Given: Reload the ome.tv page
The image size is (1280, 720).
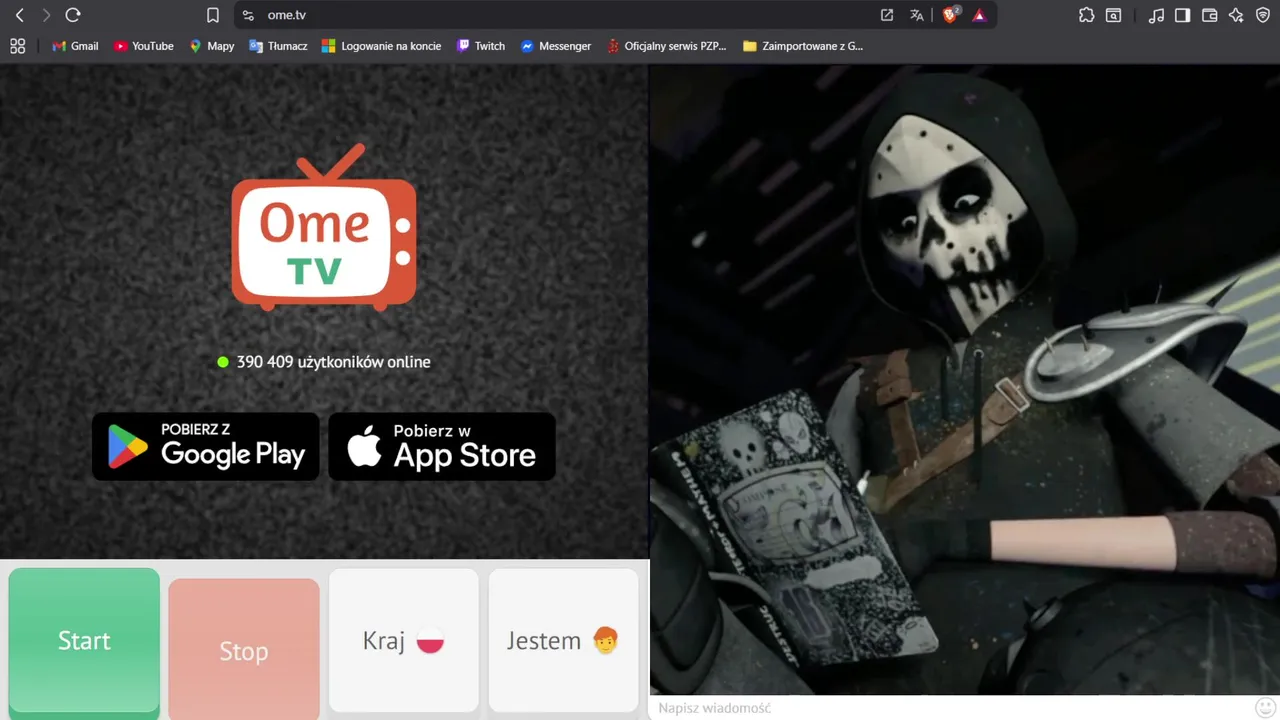Looking at the screenshot, I should tap(73, 15).
